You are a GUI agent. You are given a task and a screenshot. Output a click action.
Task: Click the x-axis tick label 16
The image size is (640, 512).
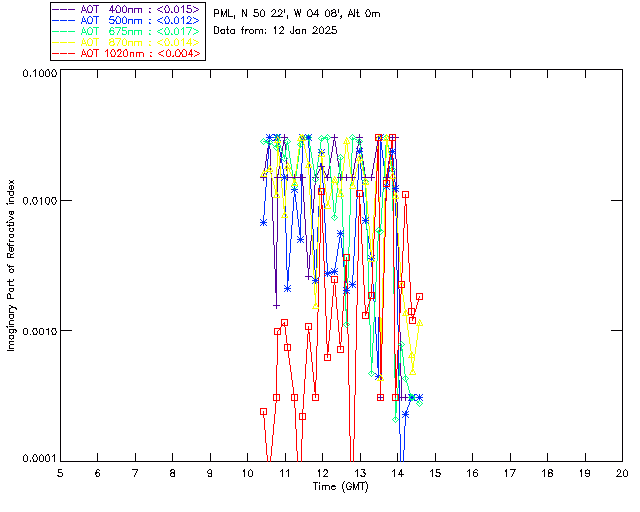(x=473, y=473)
